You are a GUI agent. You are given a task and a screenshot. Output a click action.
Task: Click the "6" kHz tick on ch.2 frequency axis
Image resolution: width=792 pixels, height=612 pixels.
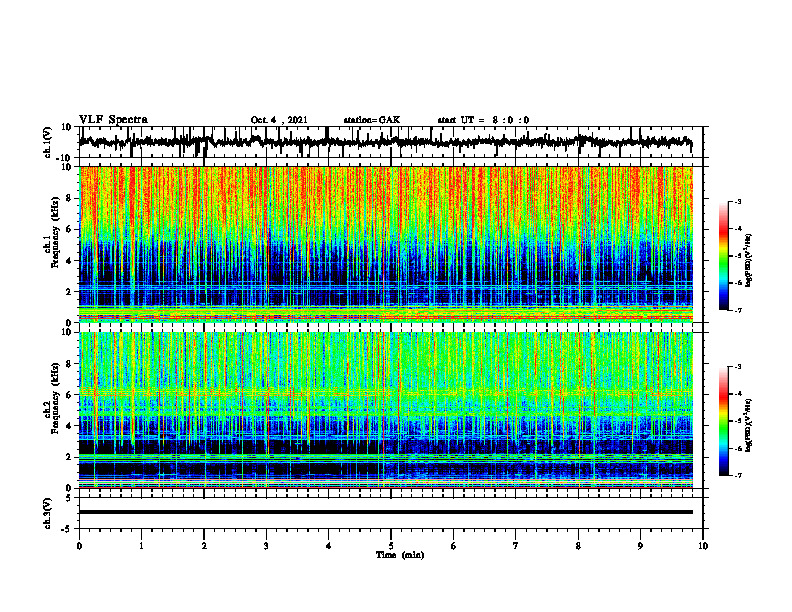click(69, 395)
